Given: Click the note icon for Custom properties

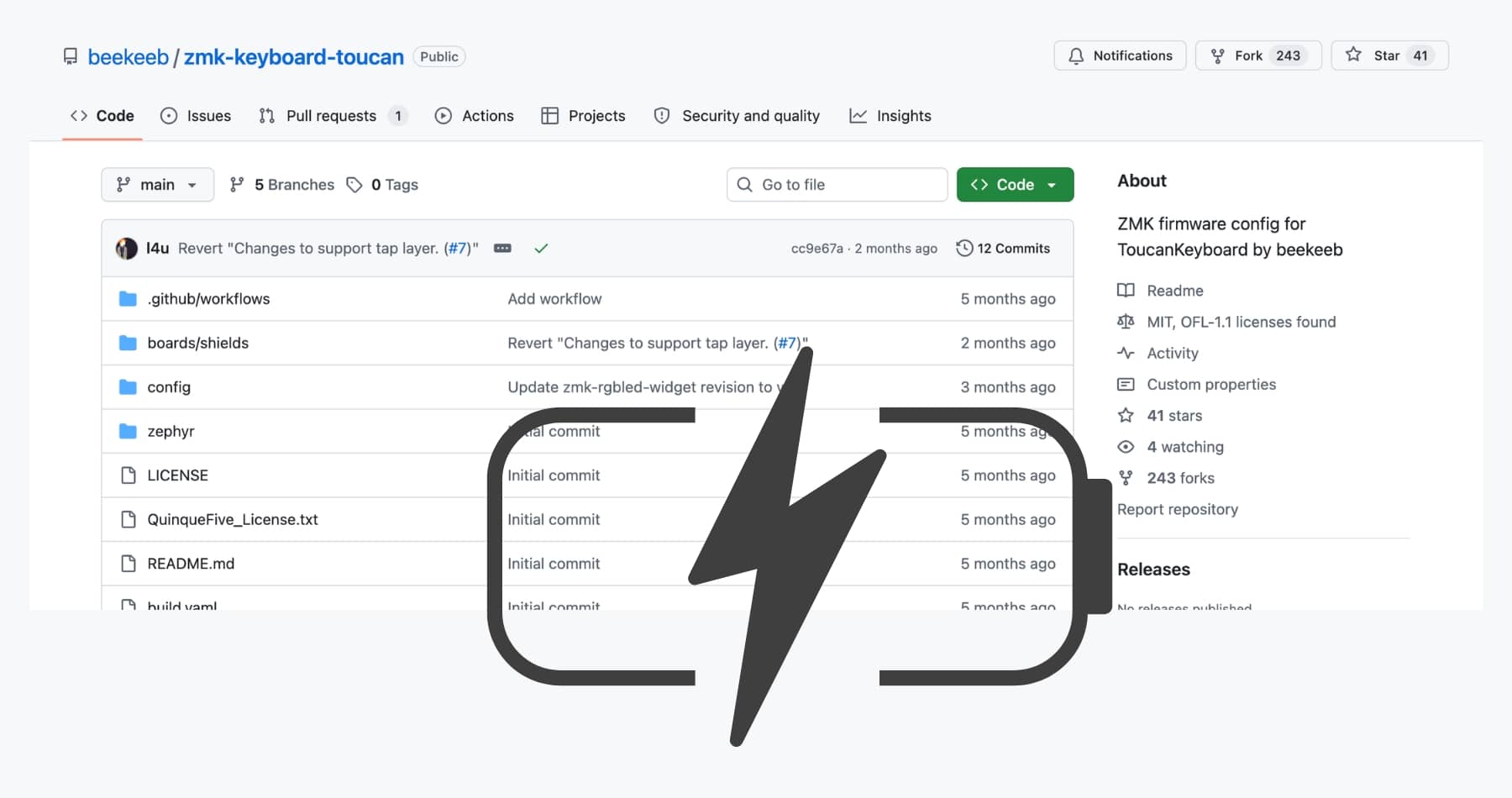Looking at the screenshot, I should 1126,385.
